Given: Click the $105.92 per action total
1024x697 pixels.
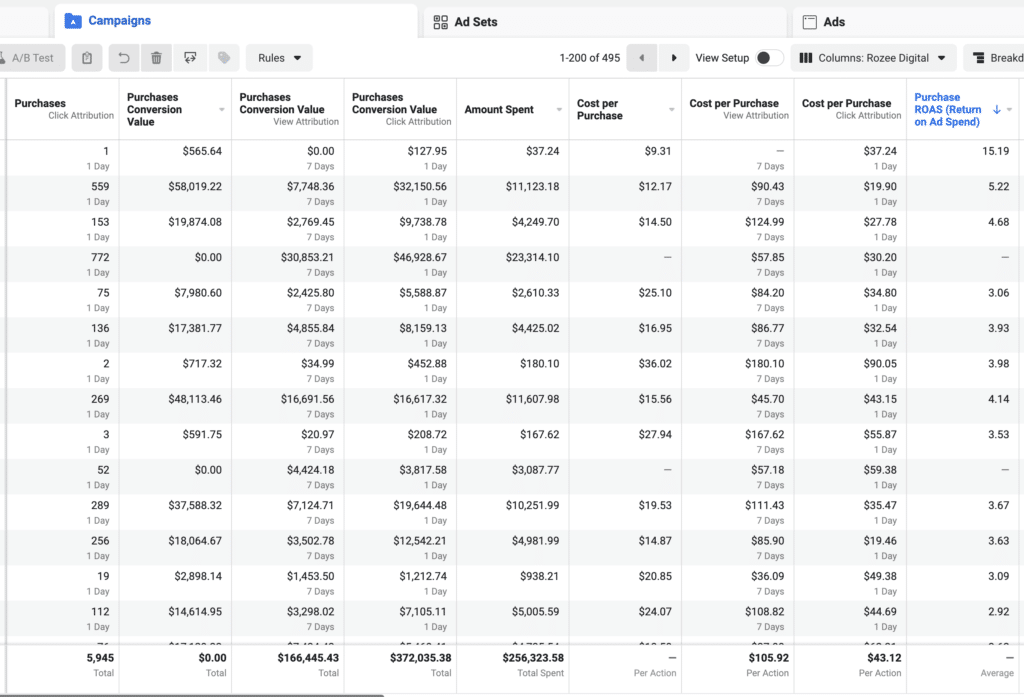Looking at the screenshot, I should point(769,658).
